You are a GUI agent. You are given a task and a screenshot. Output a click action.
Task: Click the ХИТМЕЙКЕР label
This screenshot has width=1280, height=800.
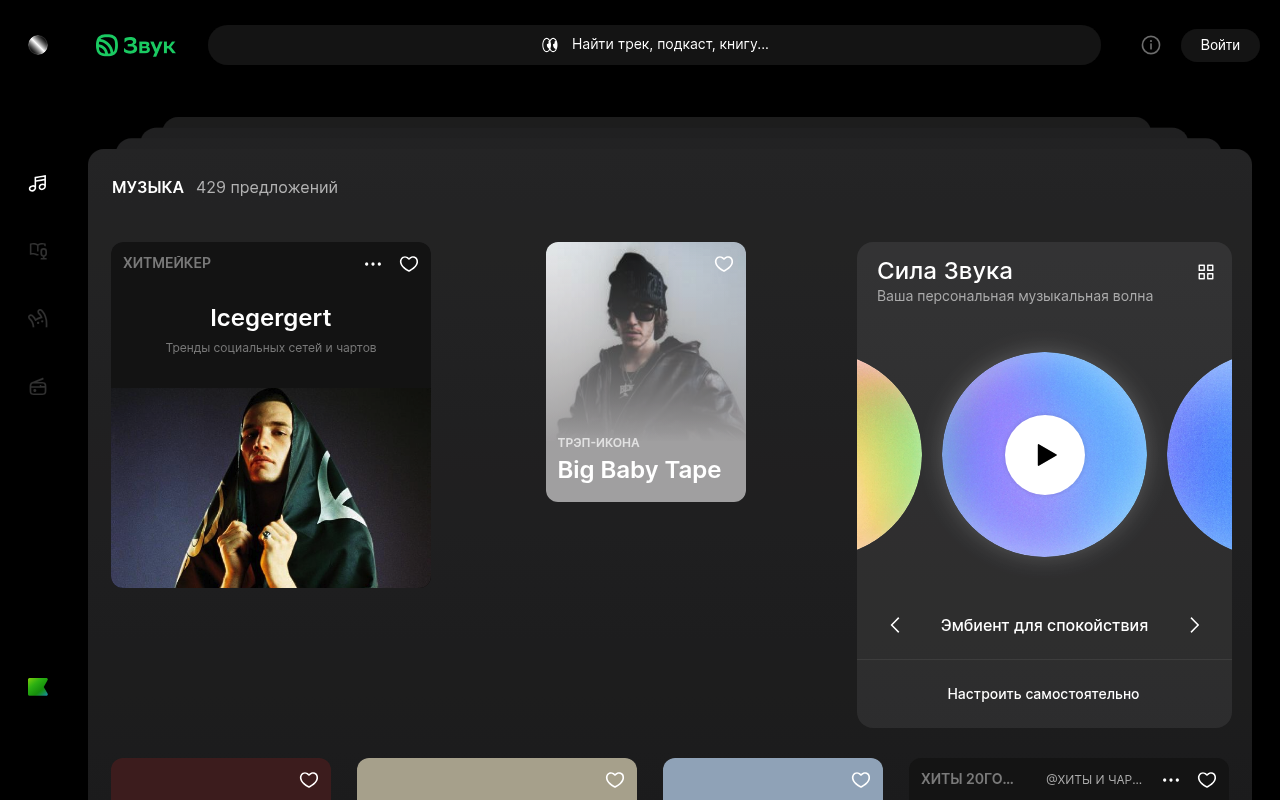point(167,263)
